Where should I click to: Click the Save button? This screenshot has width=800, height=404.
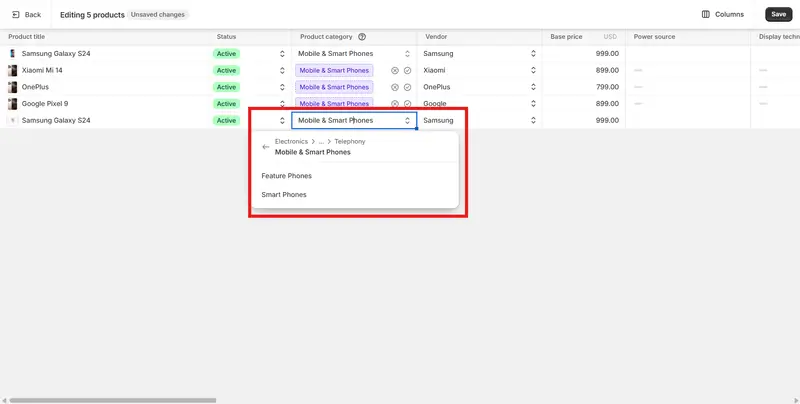(779, 14)
